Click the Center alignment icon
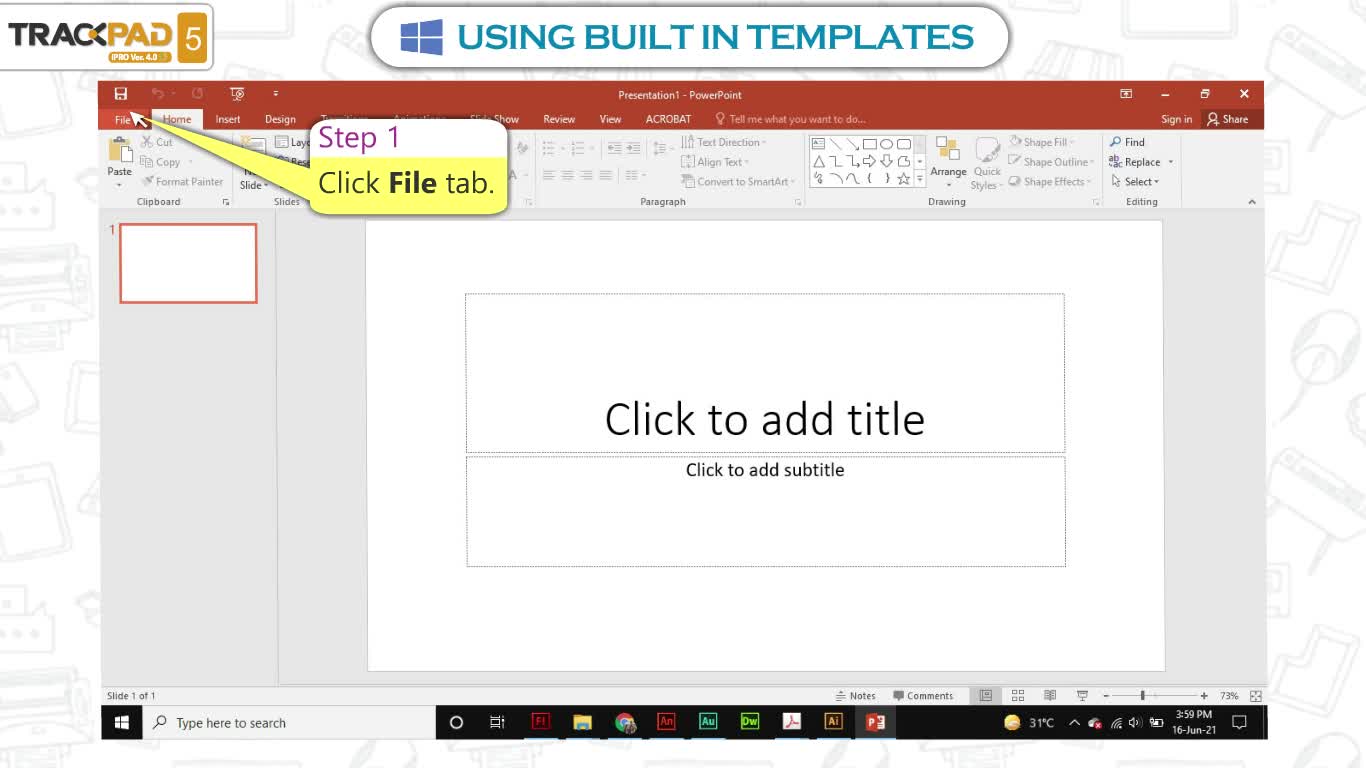1366x768 pixels. [x=568, y=175]
